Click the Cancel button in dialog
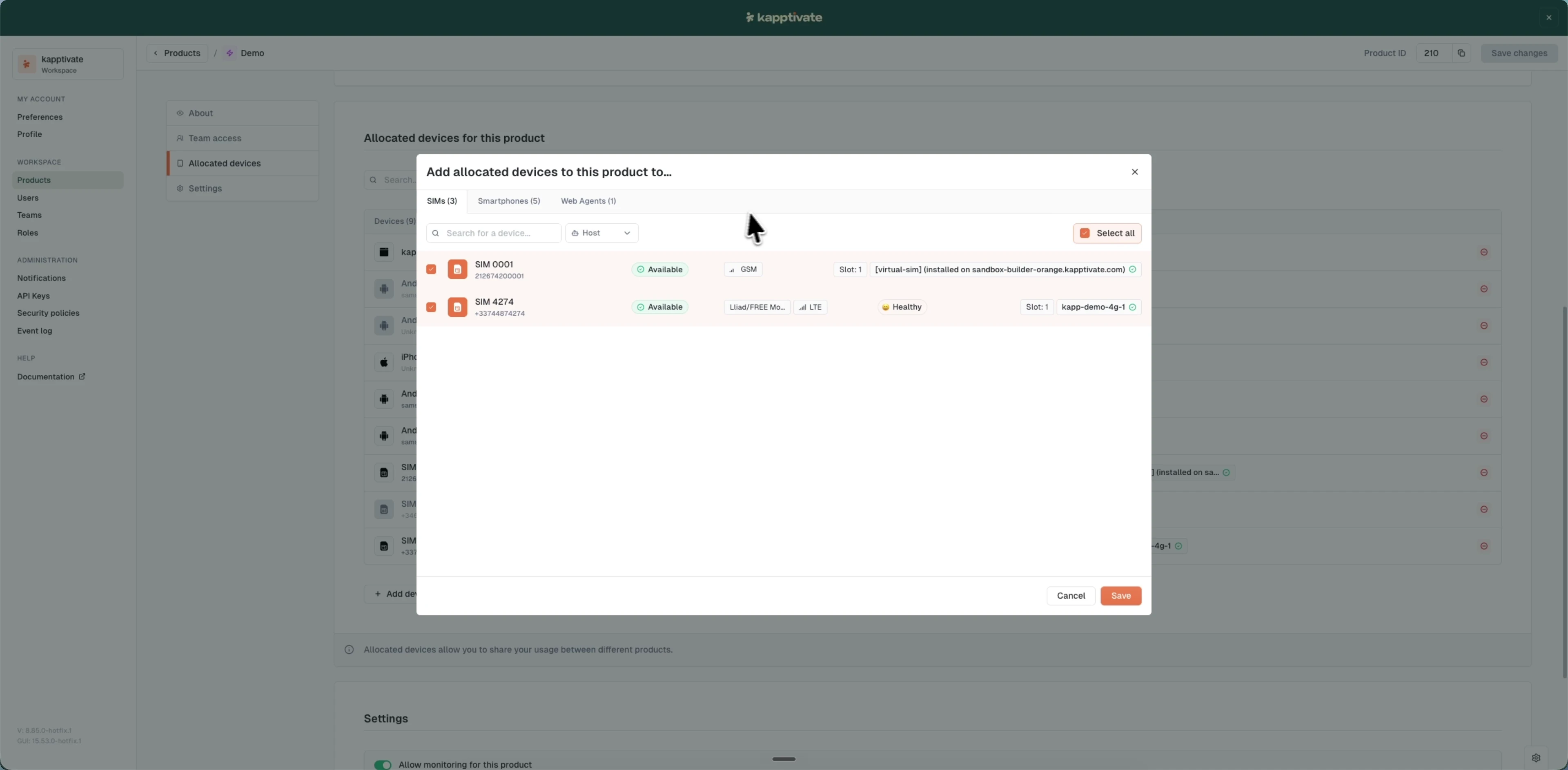 pyautogui.click(x=1071, y=596)
